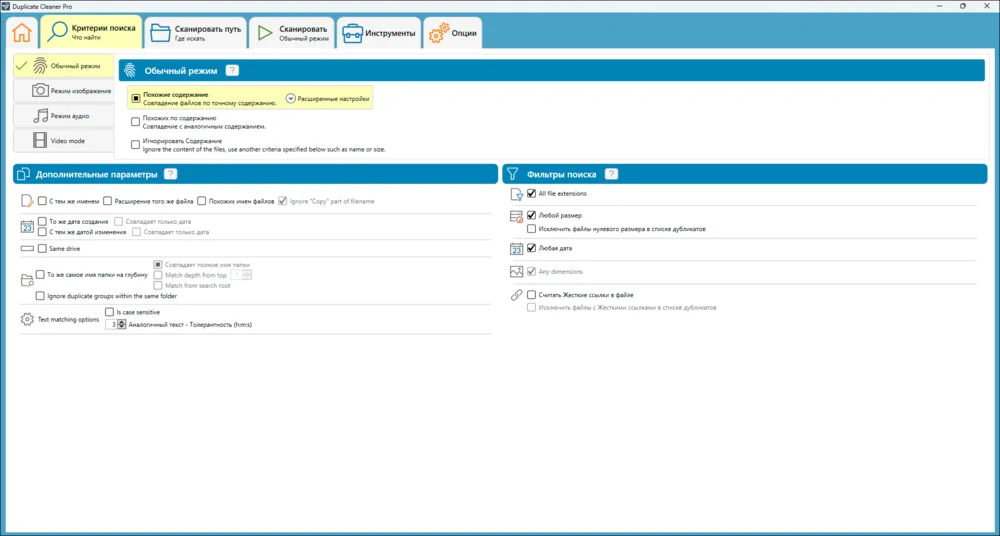Click the Аналогичный текст - Толерантность label

[x=190, y=325]
